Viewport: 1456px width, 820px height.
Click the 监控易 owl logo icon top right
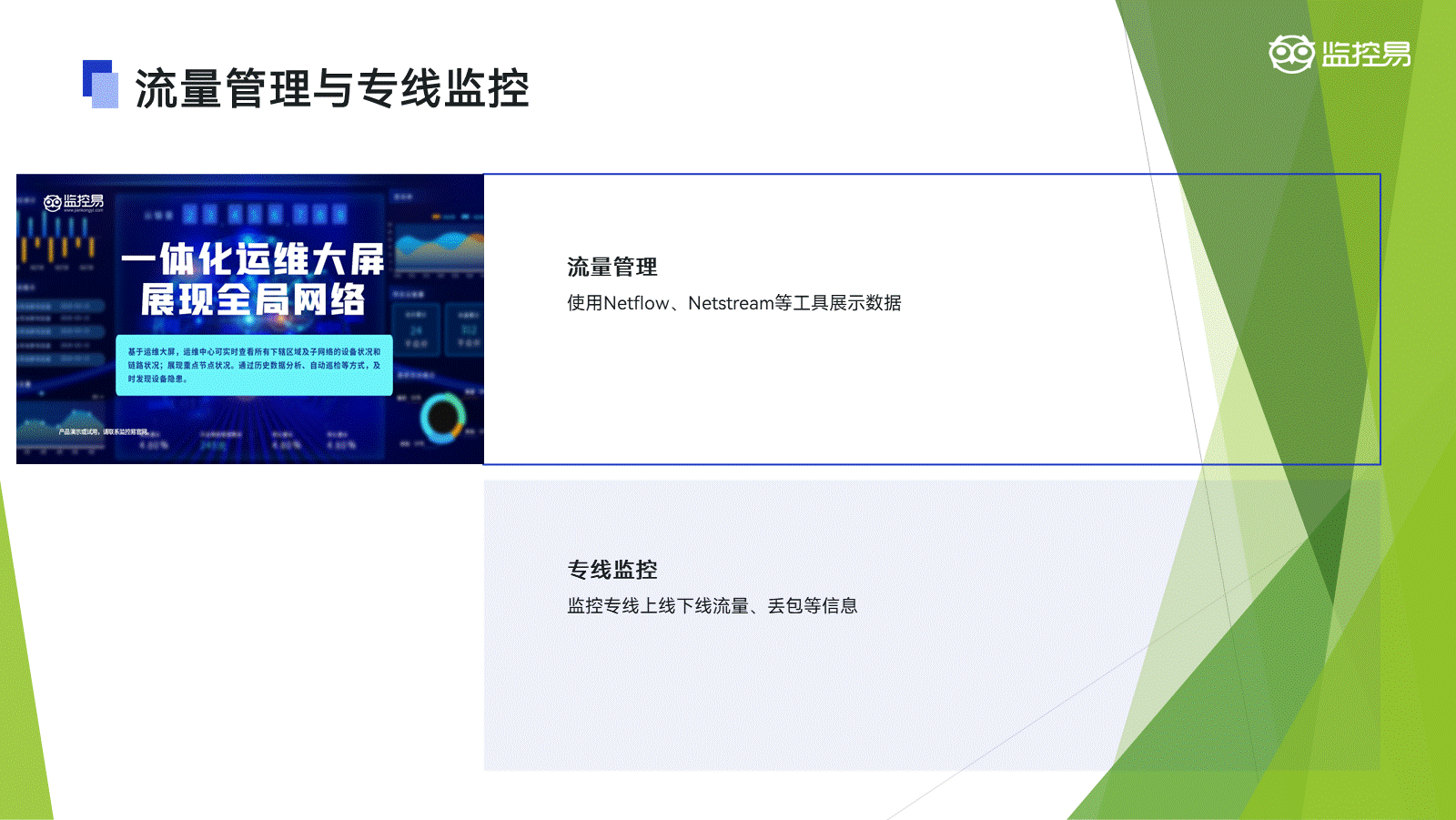(1291, 55)
